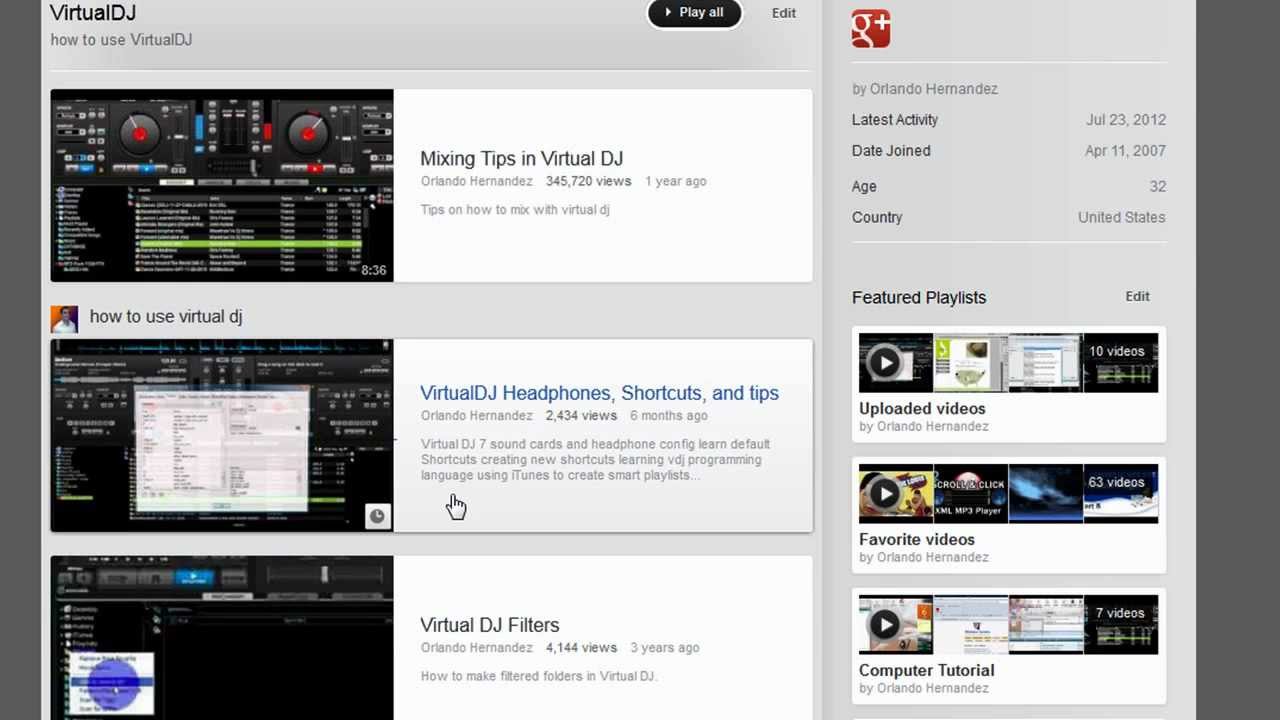Screen dimensions: 1280x720
Task: Click 'by Orlando Hernandez' under Computer Tutorial
Action: pyautogui.click(x=924, y=688)
